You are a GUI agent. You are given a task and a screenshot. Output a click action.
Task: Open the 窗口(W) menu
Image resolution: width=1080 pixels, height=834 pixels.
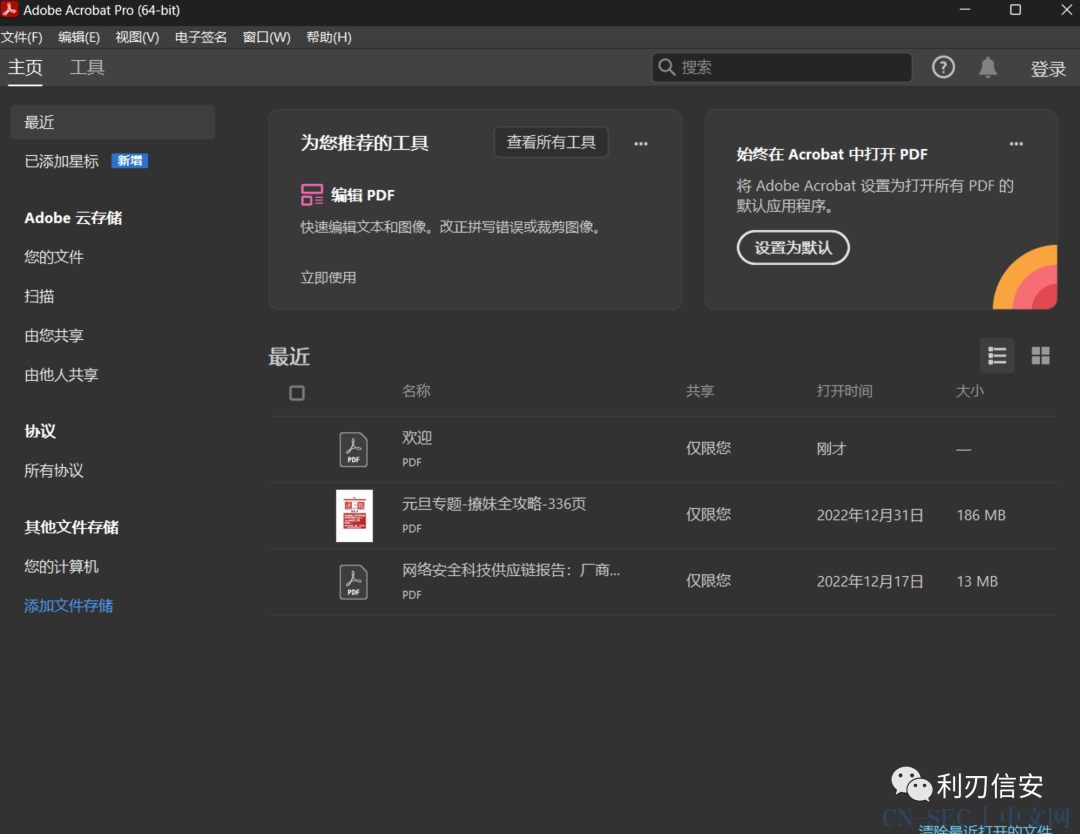tap(267, 37)
